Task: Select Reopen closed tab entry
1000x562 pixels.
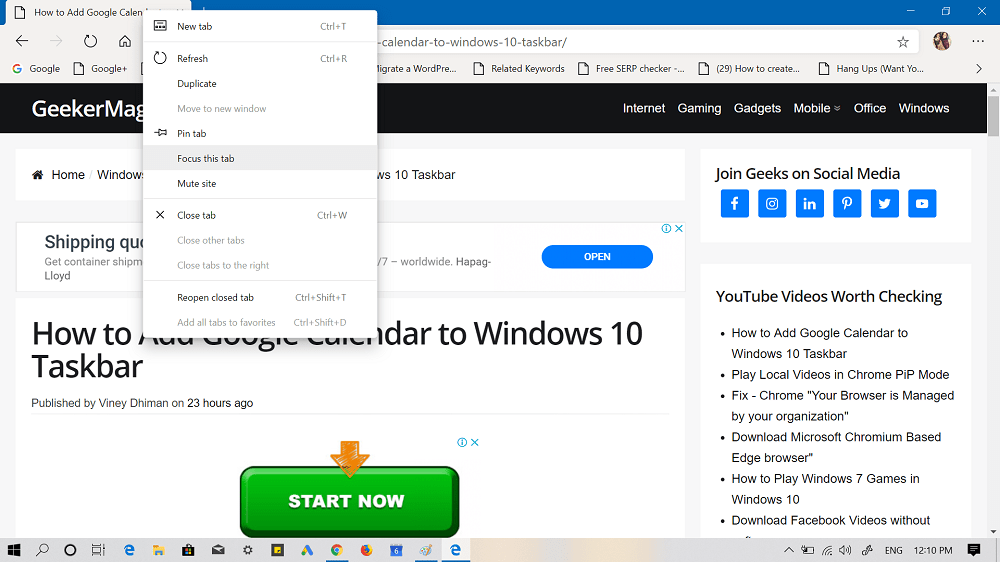Action: [260, 297]
